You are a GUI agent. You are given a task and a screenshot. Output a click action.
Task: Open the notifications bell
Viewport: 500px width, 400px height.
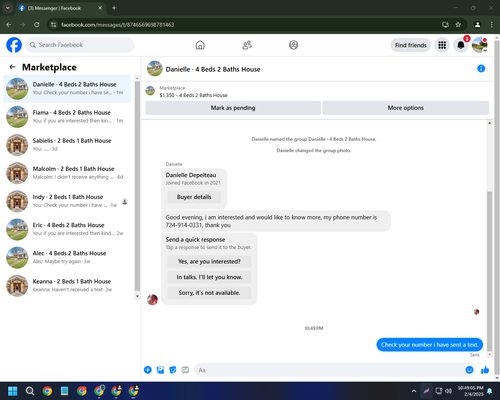pyautogui.click(x=461, y=45)
